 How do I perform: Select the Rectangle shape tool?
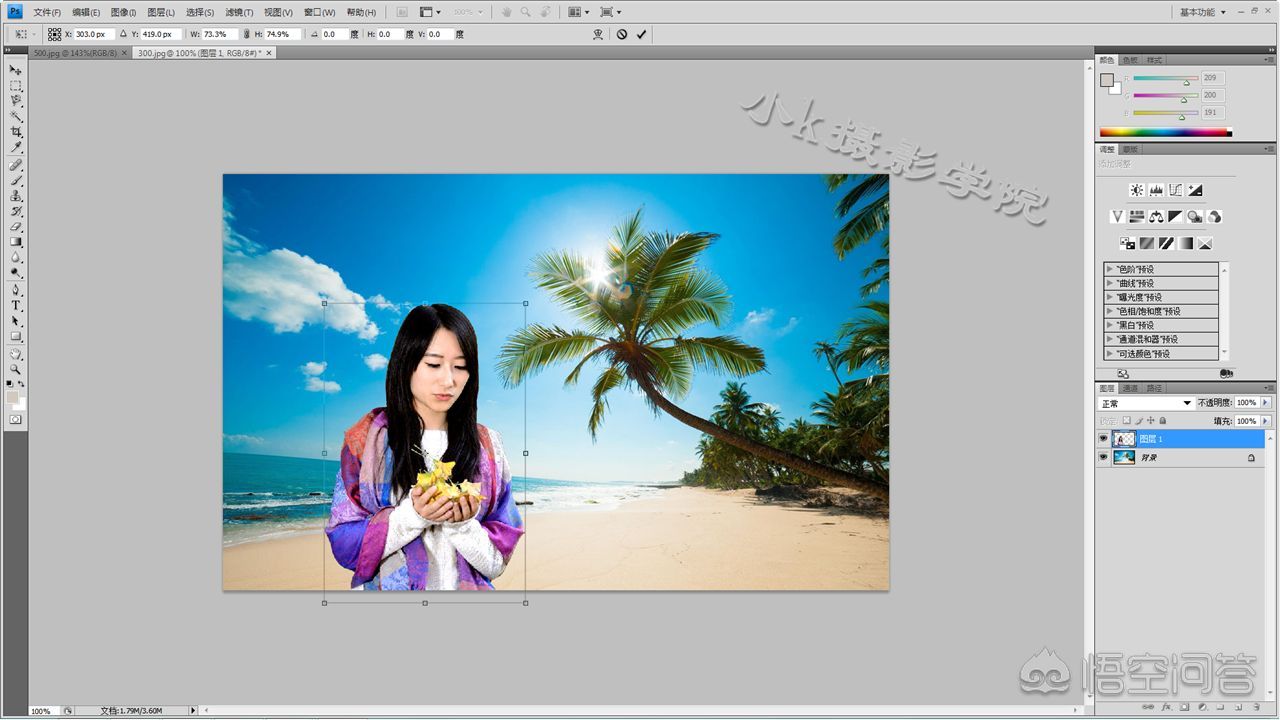(x=16, y=337)
